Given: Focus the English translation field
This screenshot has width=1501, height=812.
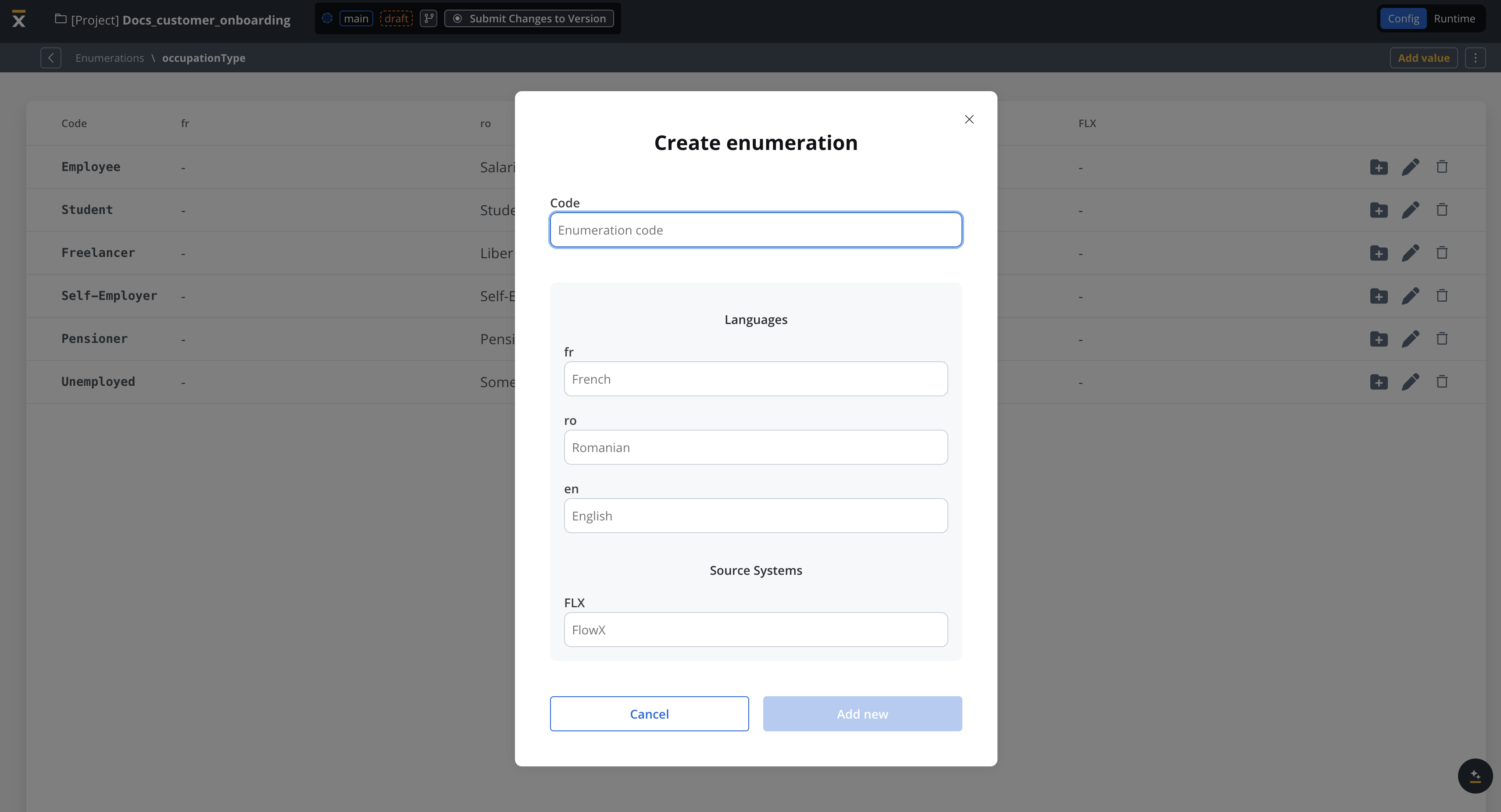Looking at the screenshot, I should click(756, 516).
